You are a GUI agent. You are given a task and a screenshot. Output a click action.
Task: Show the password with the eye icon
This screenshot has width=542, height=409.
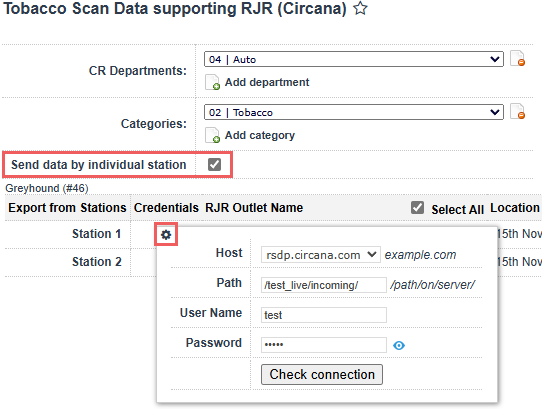(399, 345)
